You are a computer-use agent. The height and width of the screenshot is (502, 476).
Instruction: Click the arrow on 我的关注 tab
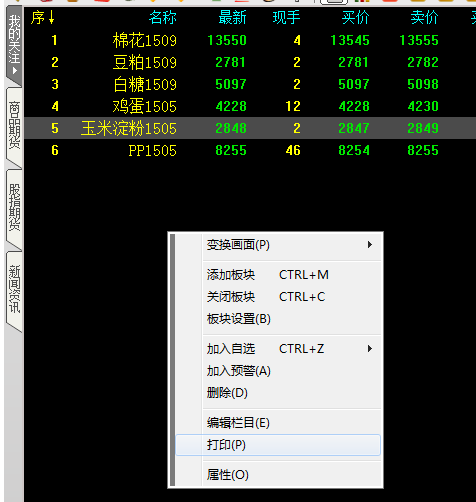[x=14, y=71]
